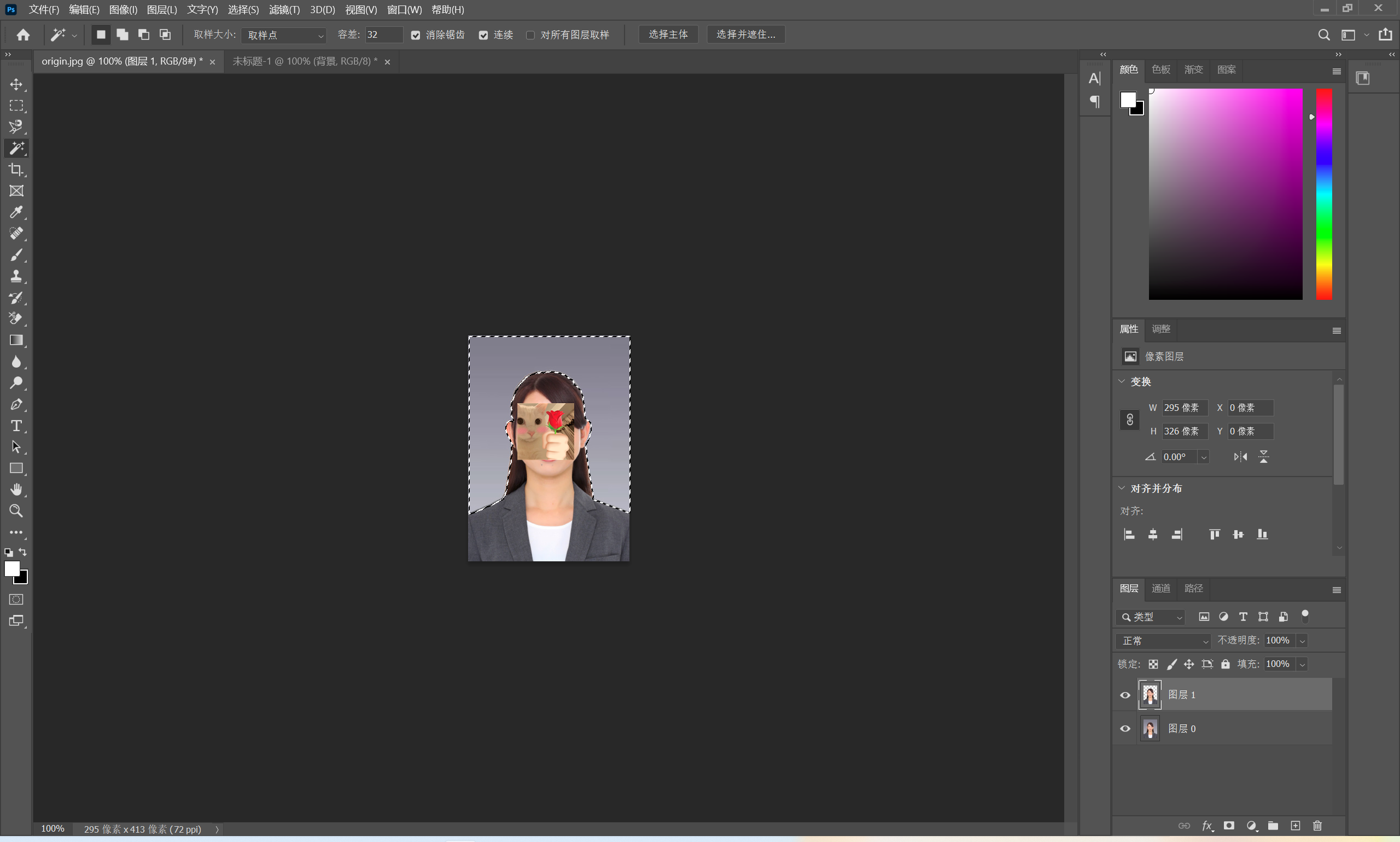This screenshot has width=1400, height=842.
Task: Collapse the 变换 transform section
Action: (1122, 381)
